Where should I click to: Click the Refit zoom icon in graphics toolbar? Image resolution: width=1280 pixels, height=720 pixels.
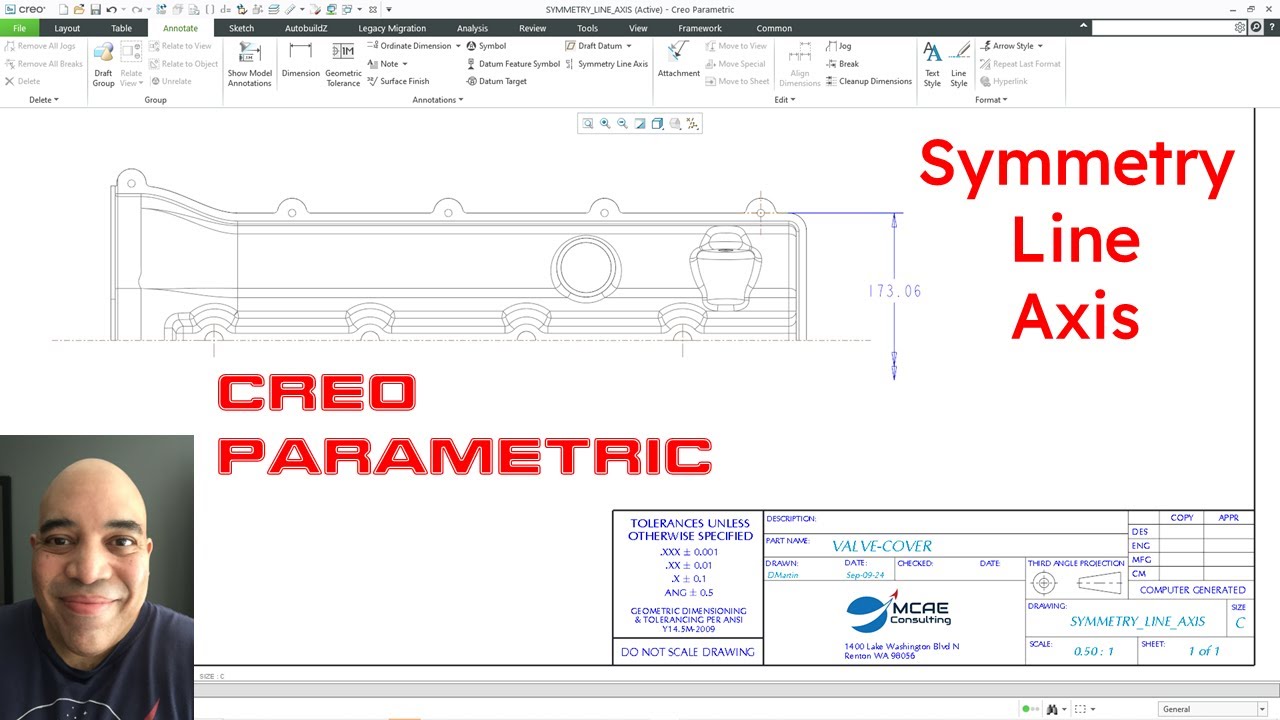pos(588,123)
